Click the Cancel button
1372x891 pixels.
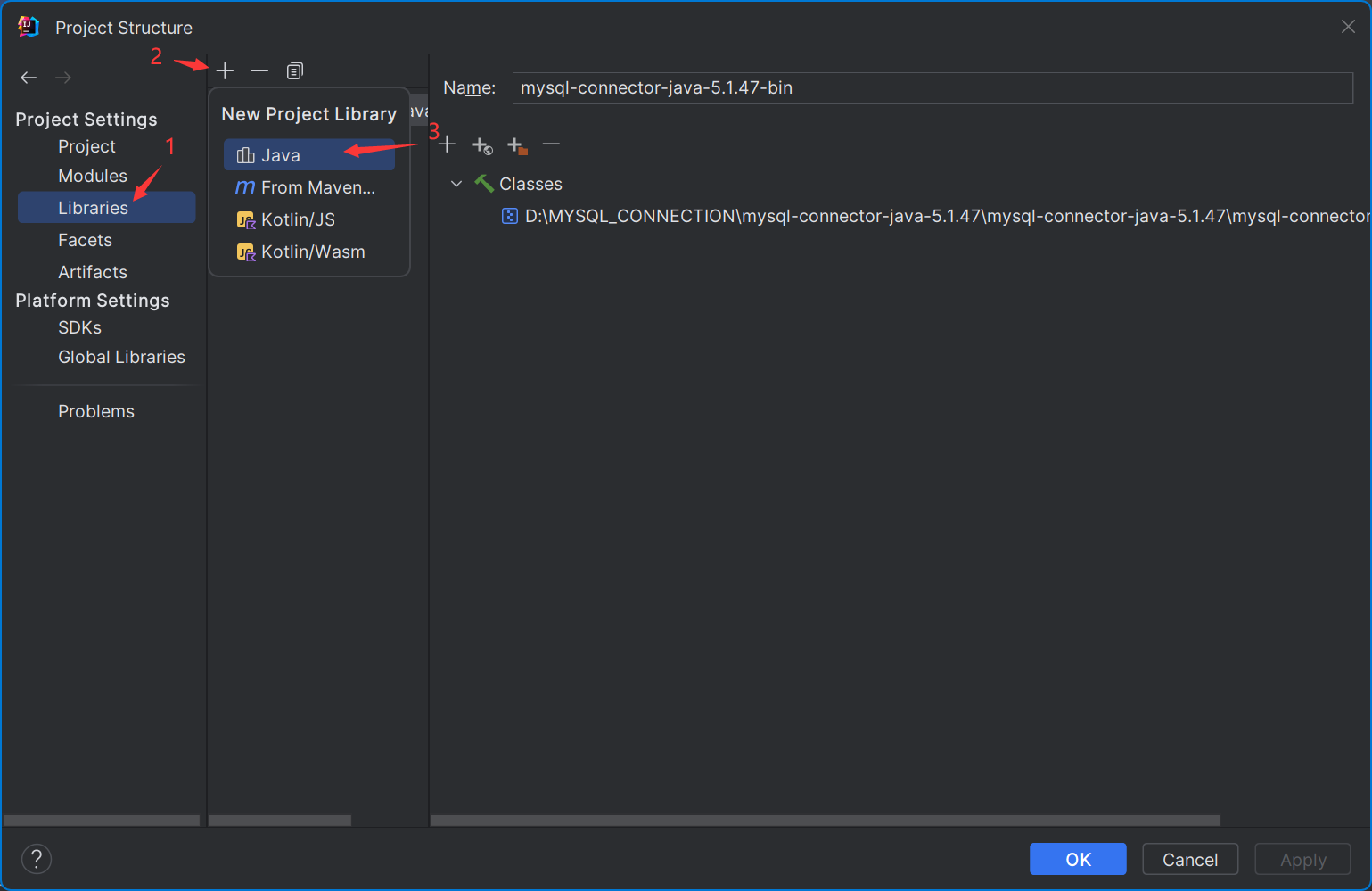[1190, 859]
